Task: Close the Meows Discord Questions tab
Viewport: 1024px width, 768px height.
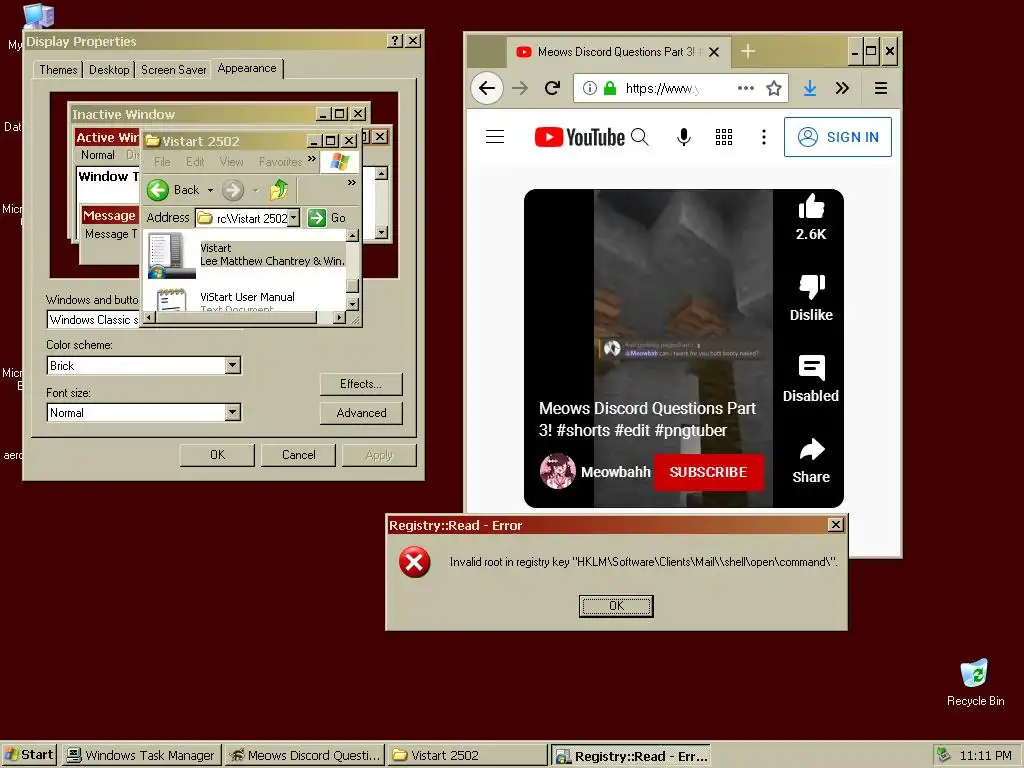Action: (x=714, y=52)
